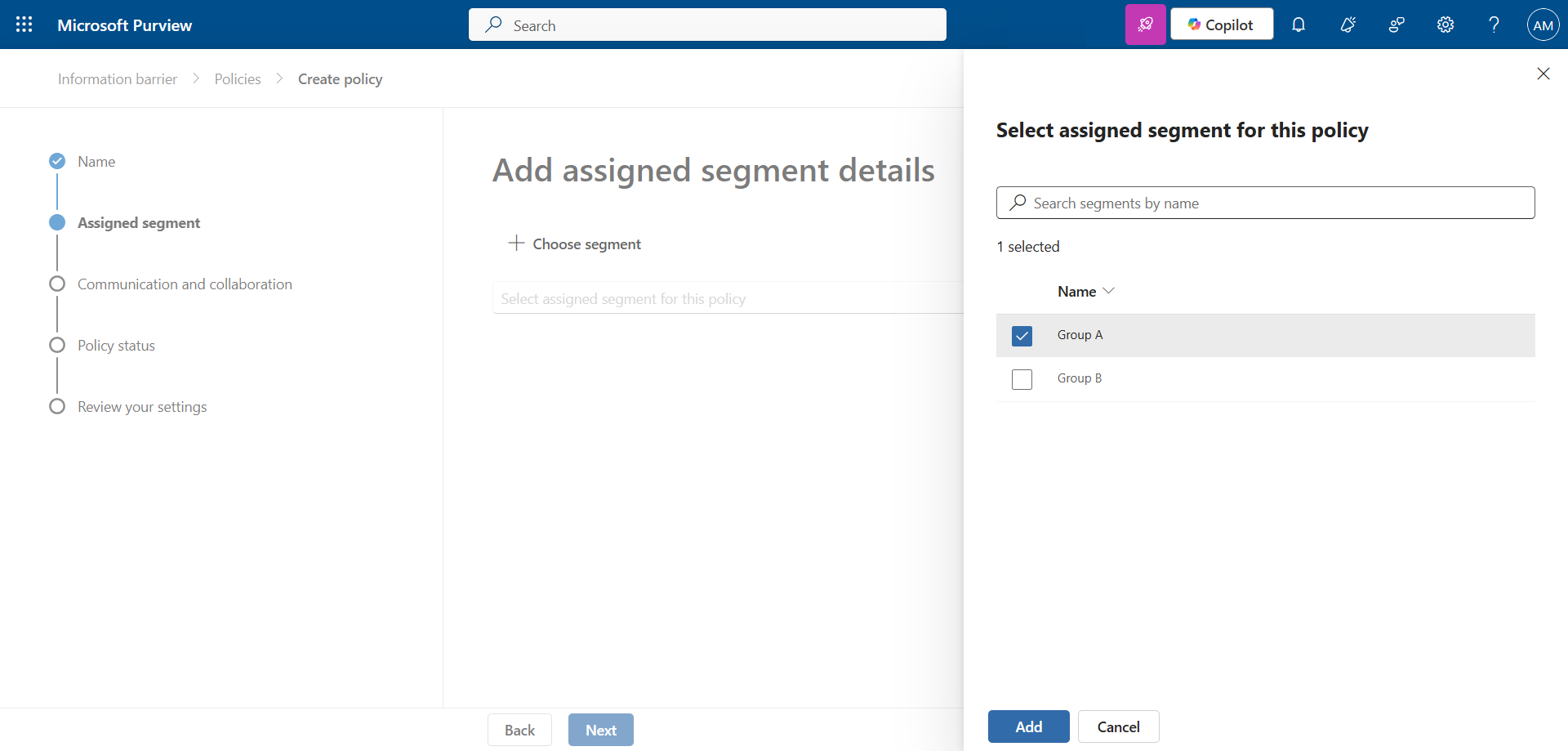Image resolution: width=1568 pixels, height=751 pixels.
Task: Navigate to the Policies breadcrumb
Action: 238,79
